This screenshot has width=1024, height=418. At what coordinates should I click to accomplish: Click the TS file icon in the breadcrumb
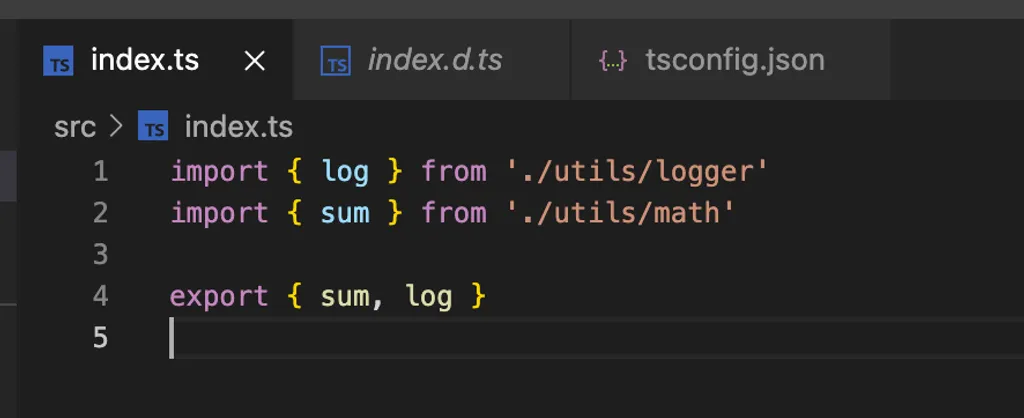153,128
